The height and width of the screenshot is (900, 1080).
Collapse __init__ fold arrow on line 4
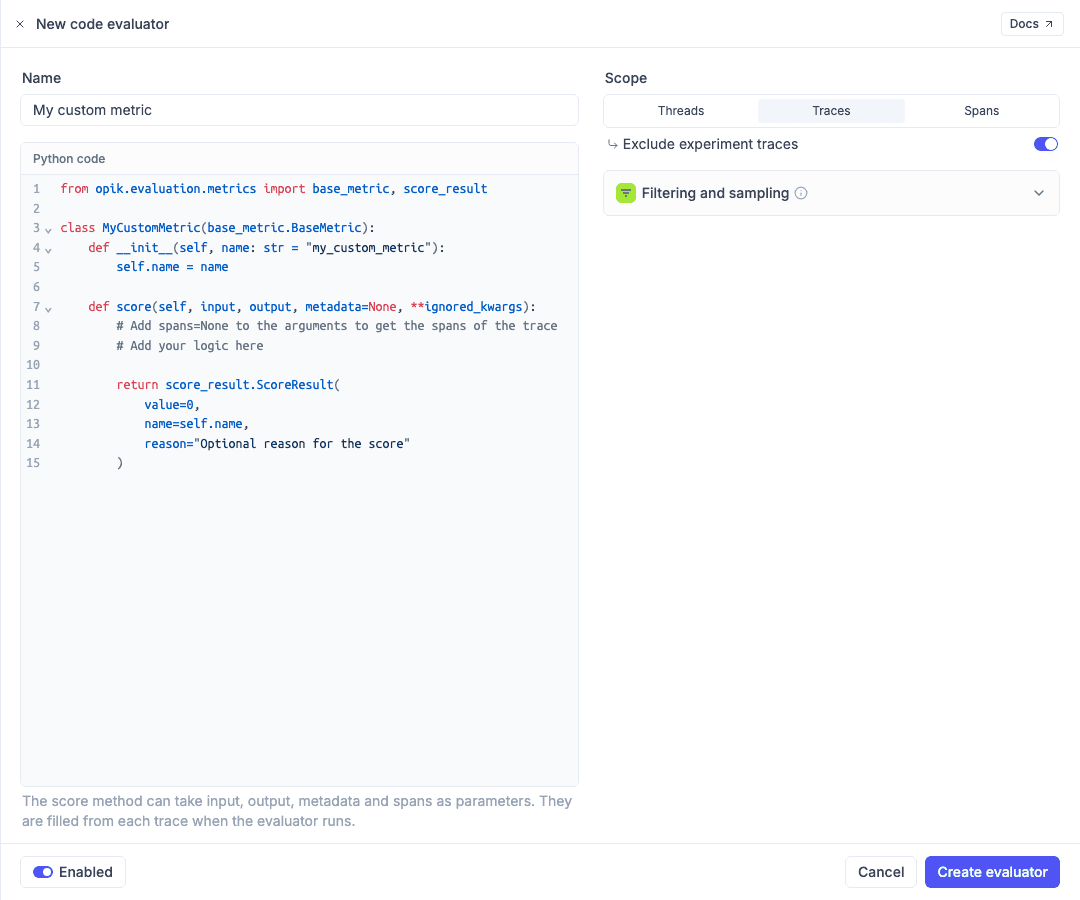pyautogui.click(x=48, y=250)
